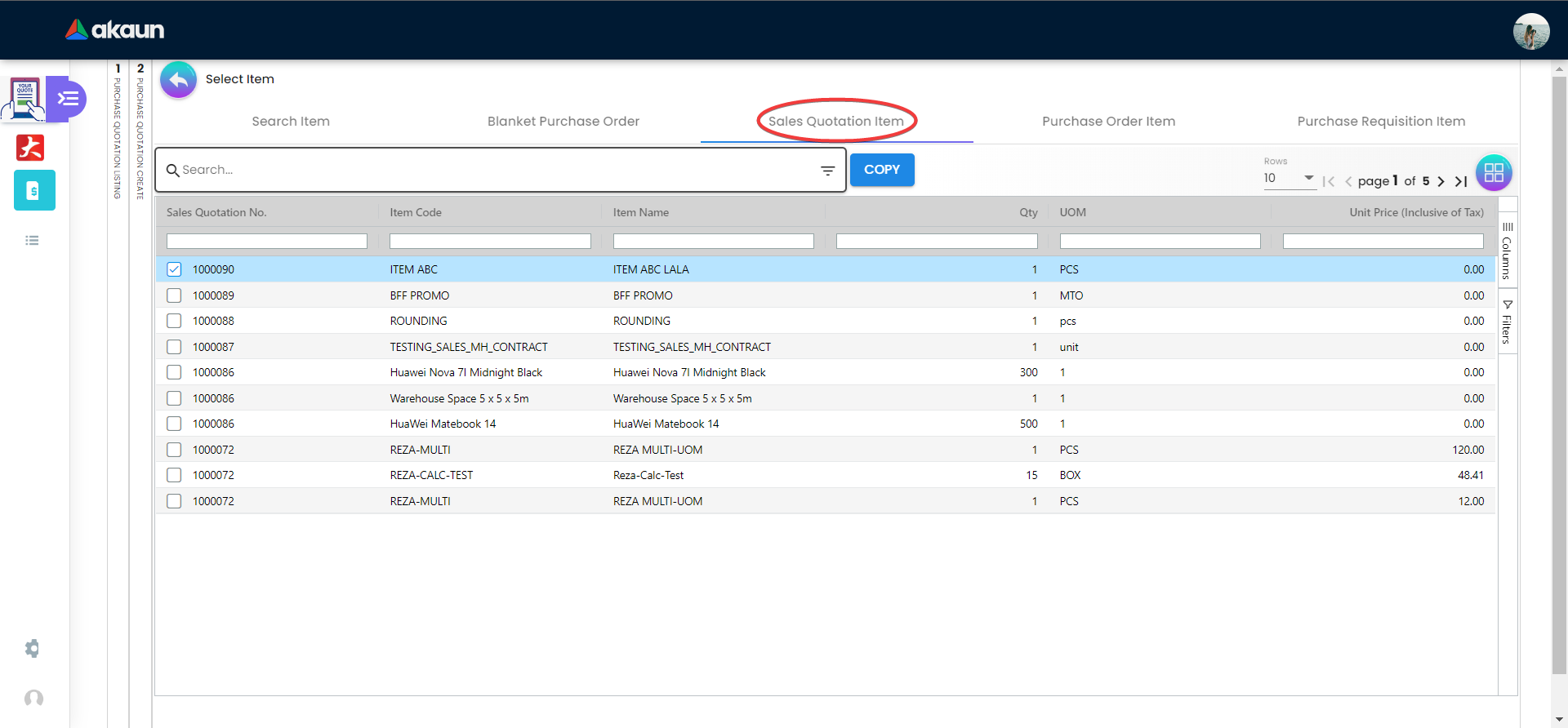The height and width of the screenshot is (728, 1568).
Task: Expand the Filters side panel
Action: [x=1508, y=322]
